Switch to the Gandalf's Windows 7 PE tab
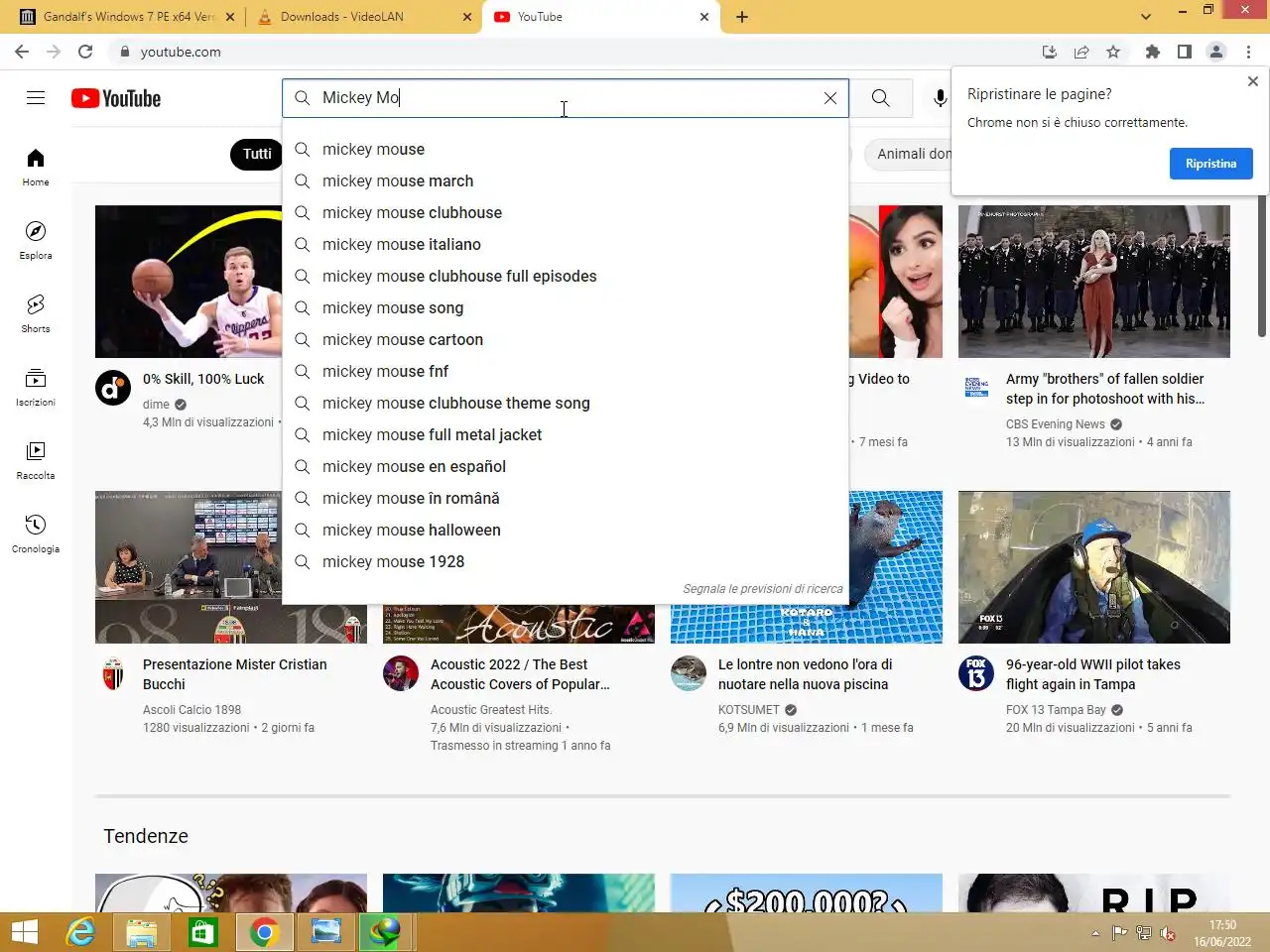 tap(129, 17)
